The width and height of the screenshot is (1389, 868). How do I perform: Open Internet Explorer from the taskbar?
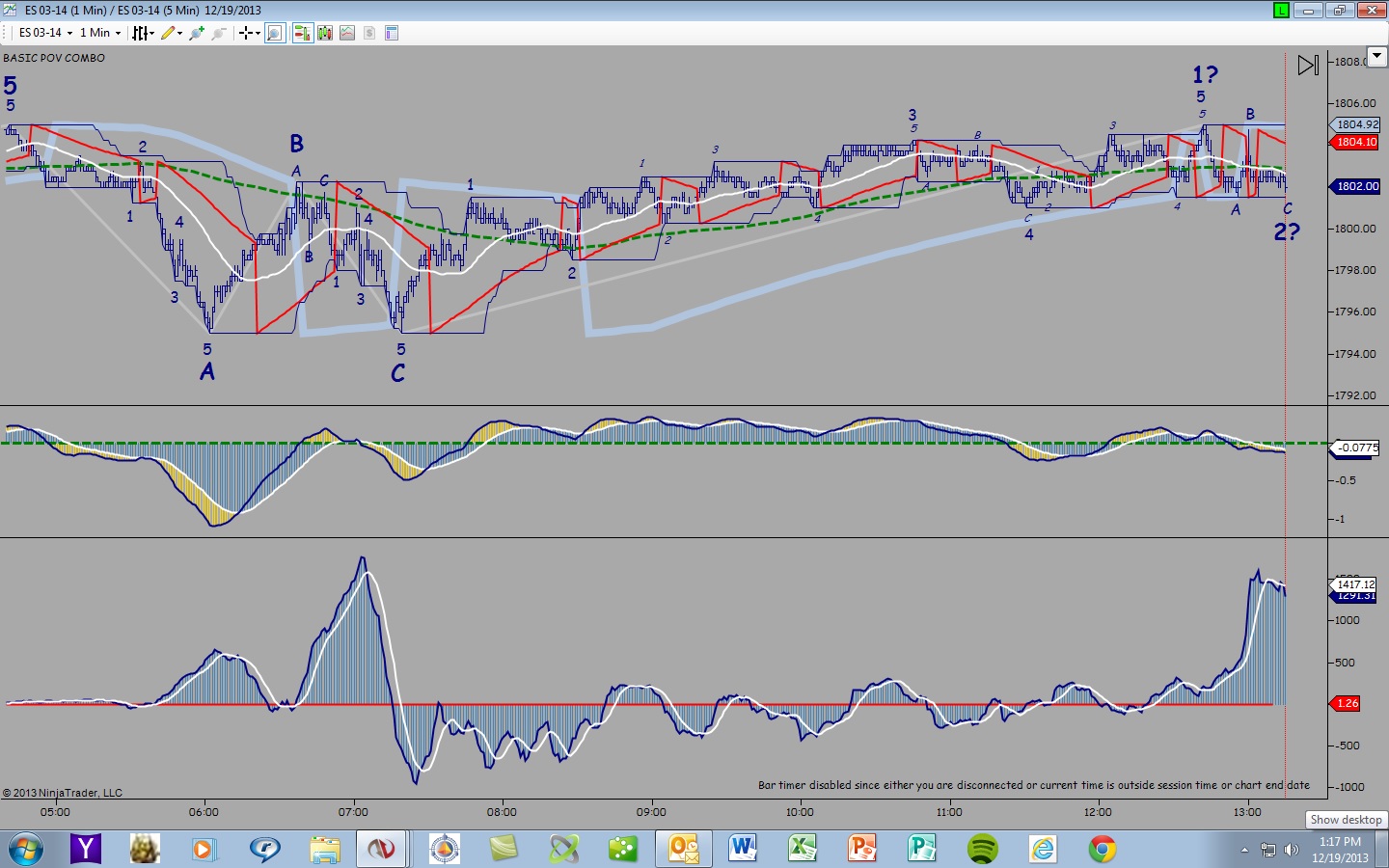pos(1043,849)
